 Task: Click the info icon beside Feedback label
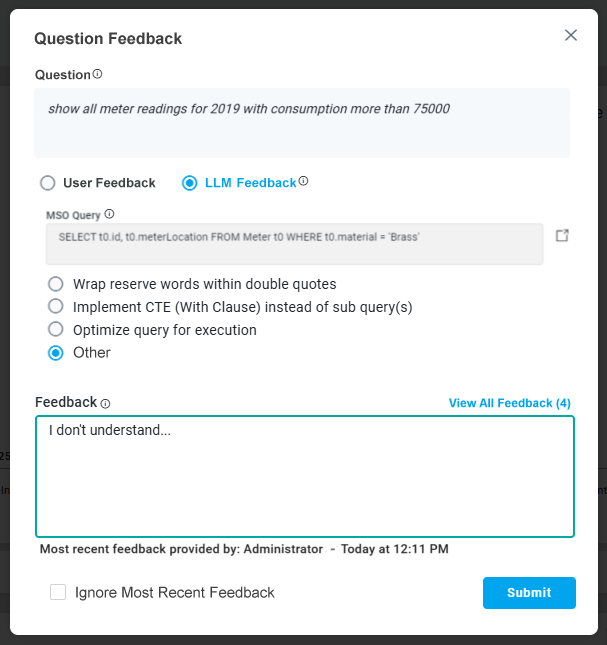[x=105, y=403]
